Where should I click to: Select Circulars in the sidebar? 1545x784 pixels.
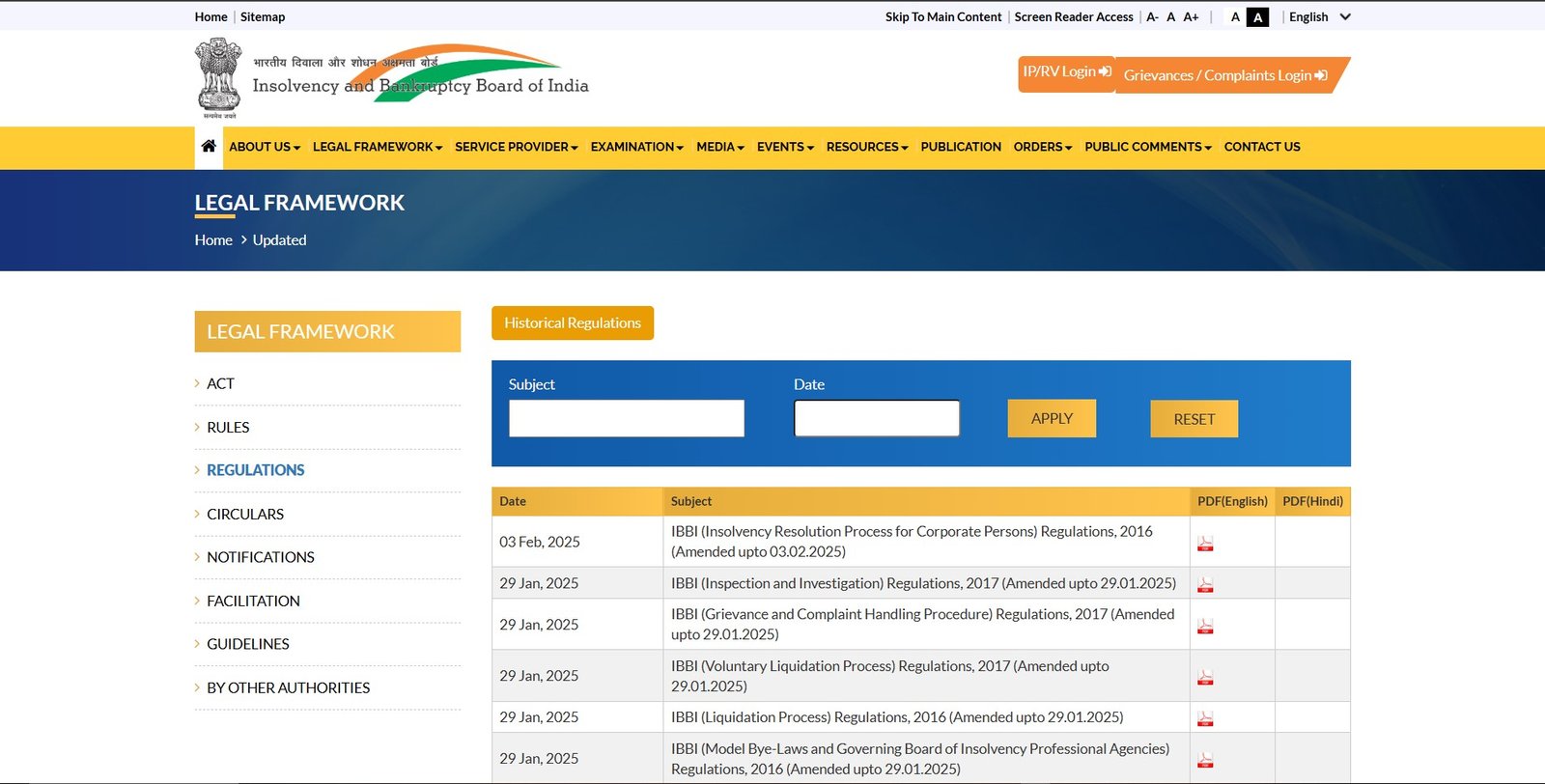[x=245, y=514]
